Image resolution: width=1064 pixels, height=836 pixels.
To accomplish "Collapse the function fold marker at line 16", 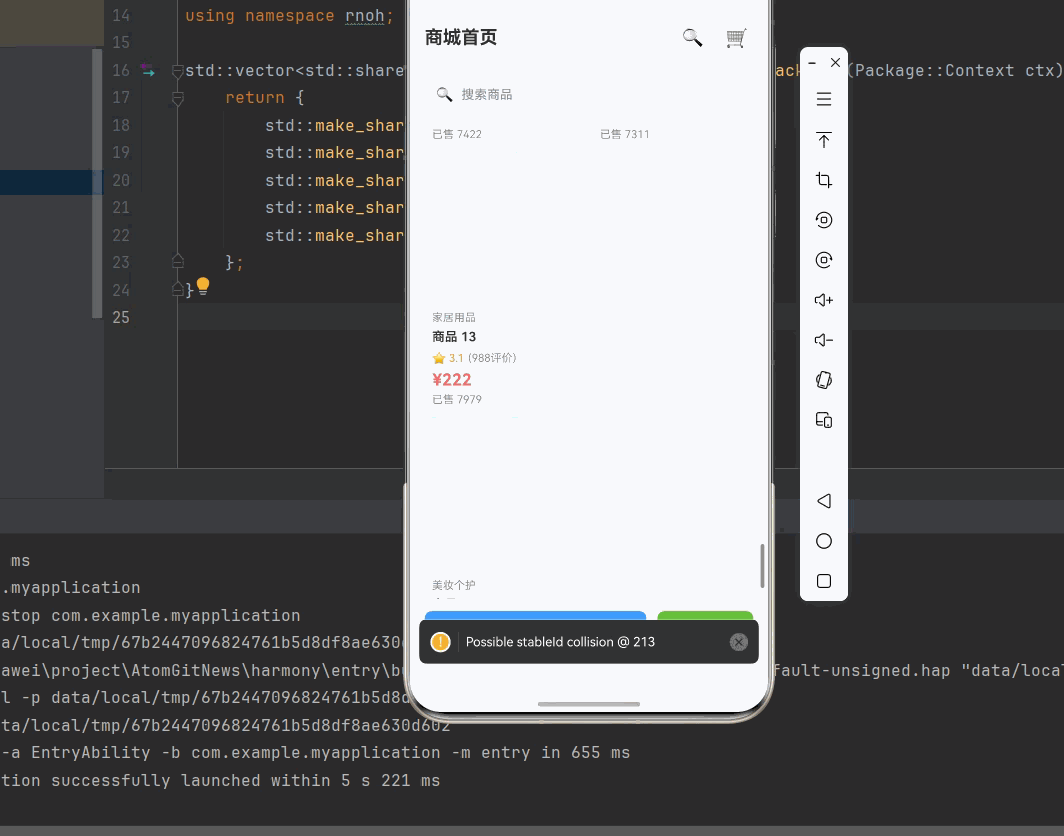I will coord(178,71).
